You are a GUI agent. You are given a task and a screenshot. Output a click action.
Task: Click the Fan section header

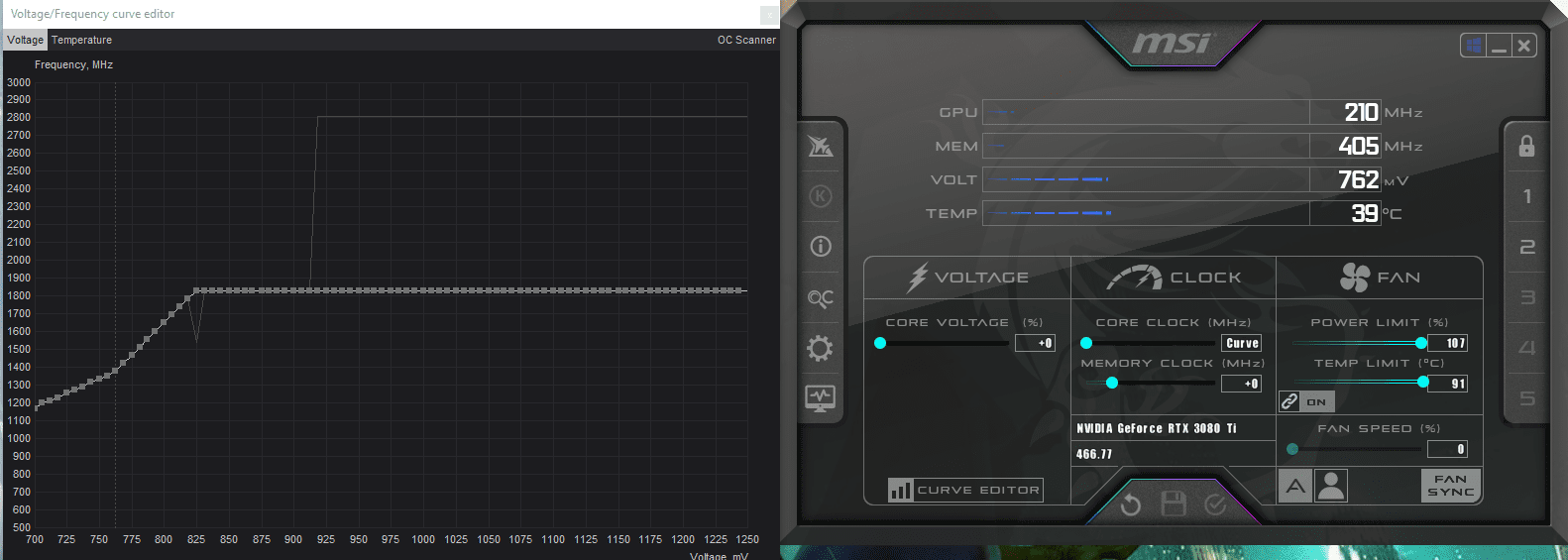click(x=1380, y=278)
